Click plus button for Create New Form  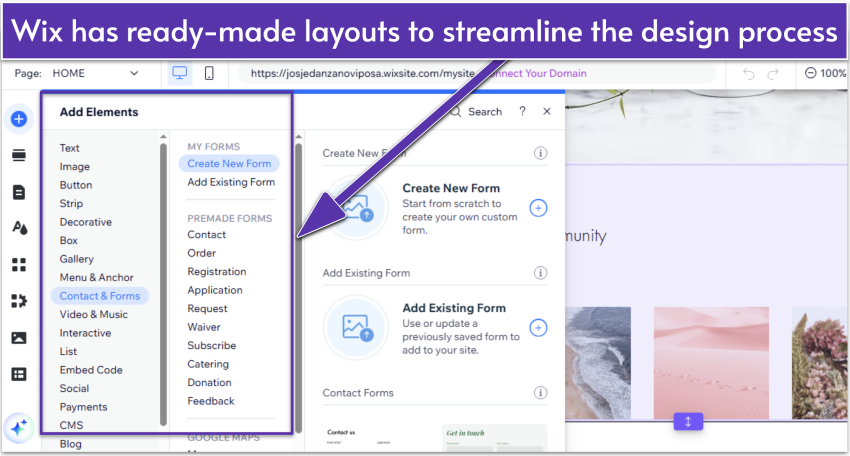(x=538, y=208)
